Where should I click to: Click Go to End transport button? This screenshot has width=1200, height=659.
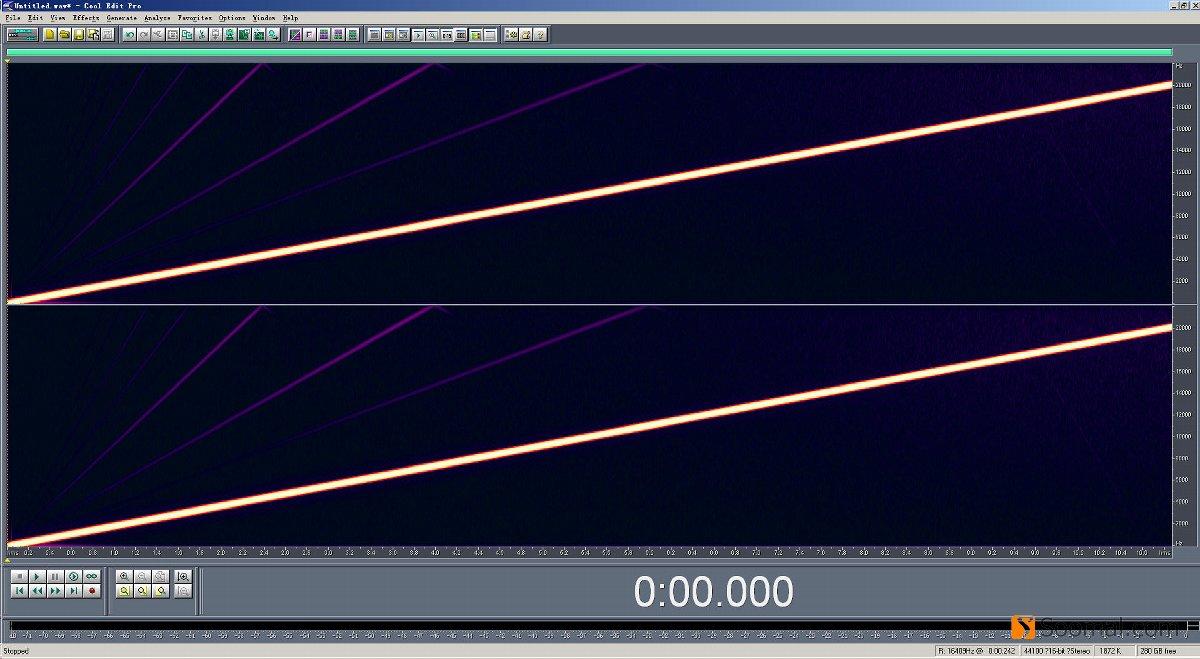click(73, 591)
